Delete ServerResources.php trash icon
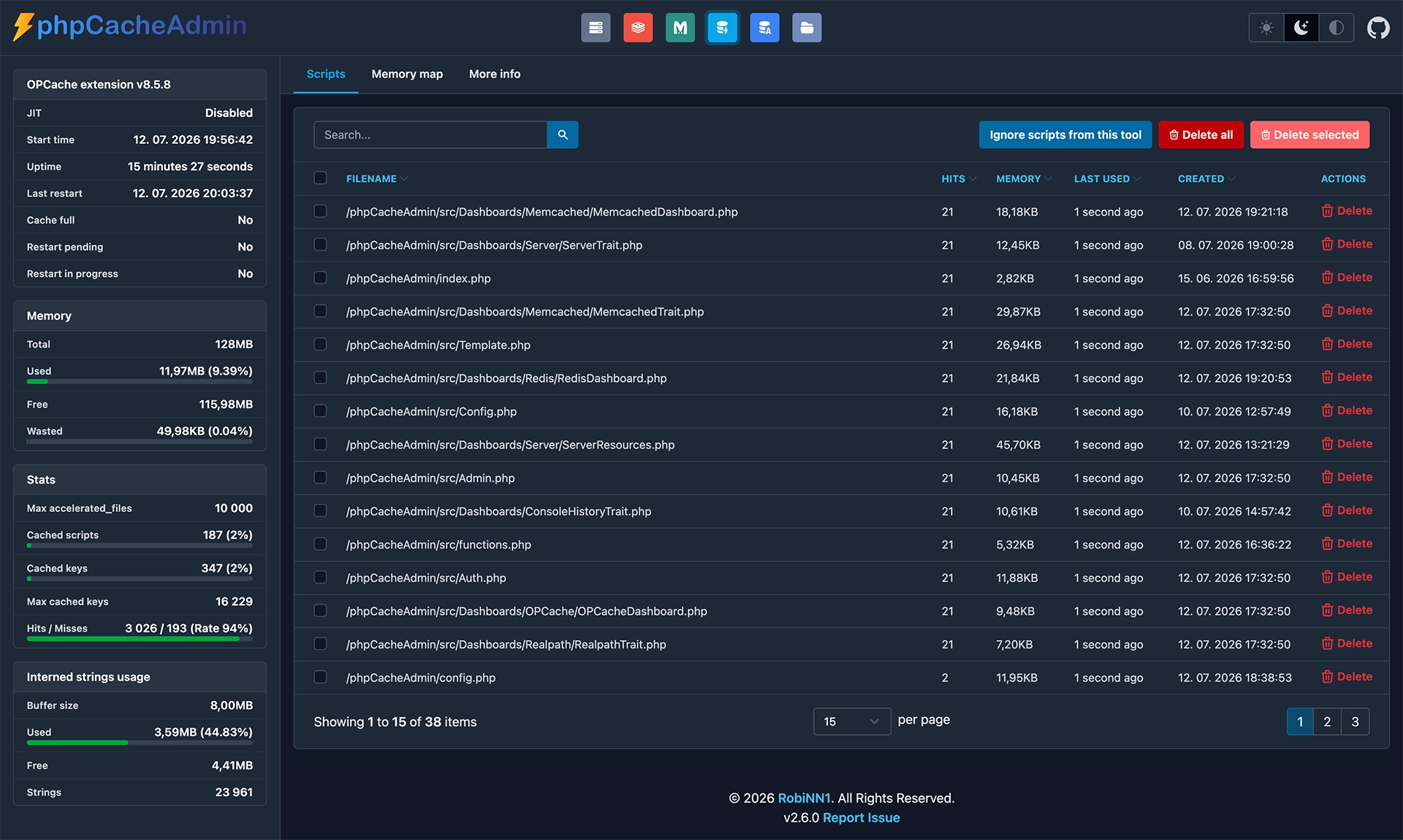1403x840 pixels. pos(1327,444)
